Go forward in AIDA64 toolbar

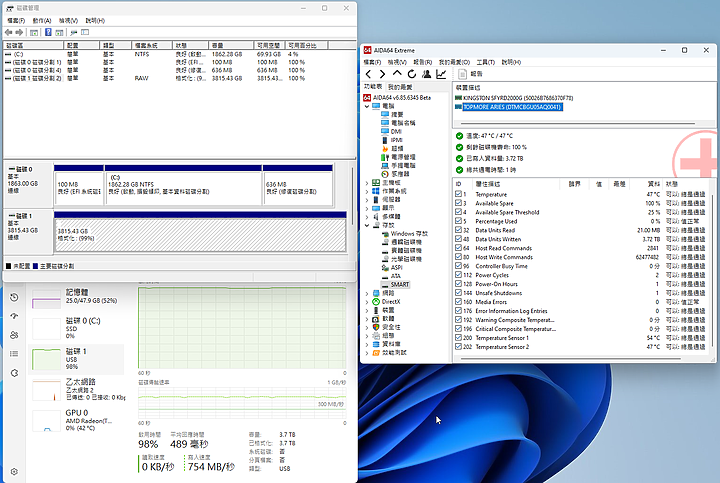click(382, 74)
